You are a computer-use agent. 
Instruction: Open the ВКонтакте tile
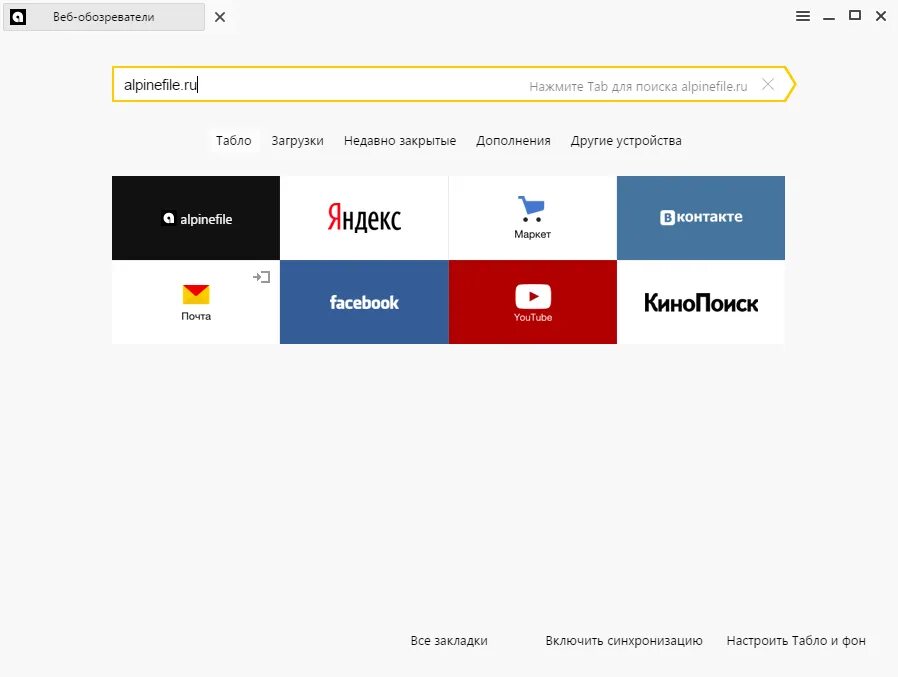click(701, 218)
